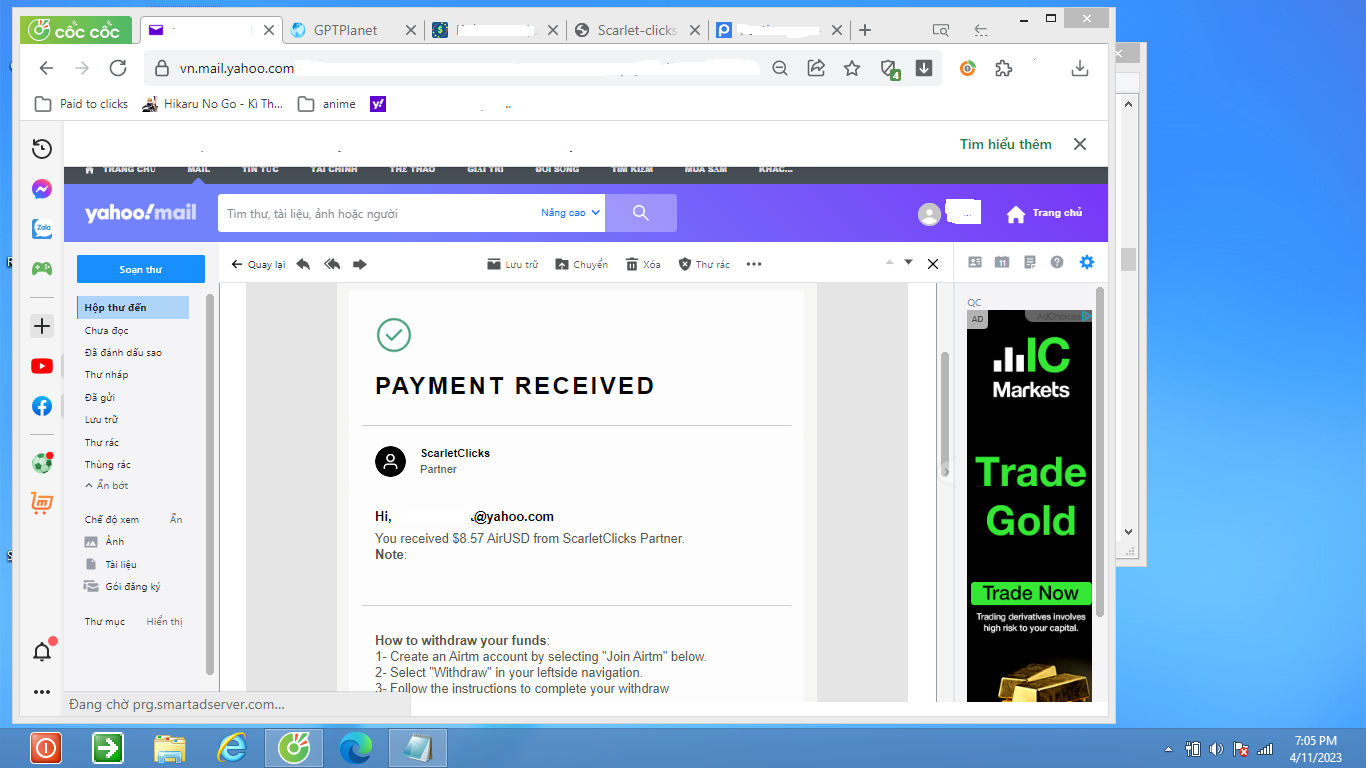Open sidebar notifications bell

point(42,652)
